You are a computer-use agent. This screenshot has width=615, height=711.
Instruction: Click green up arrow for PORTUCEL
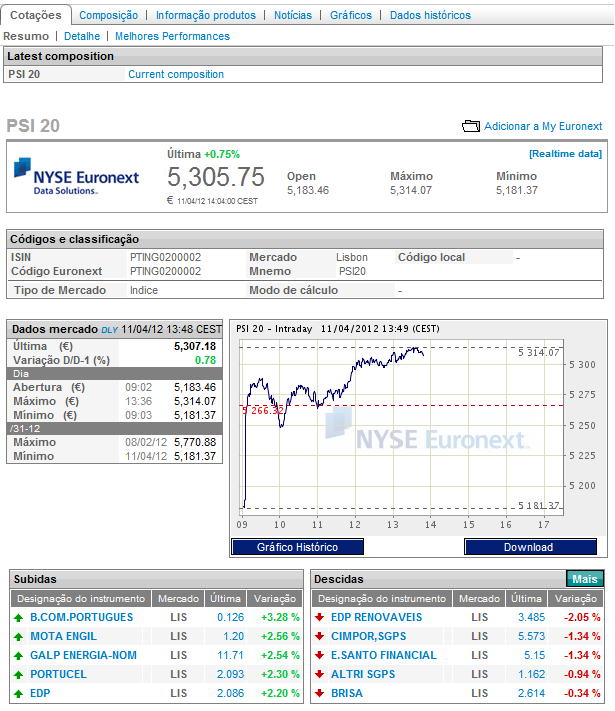[18, 674]
